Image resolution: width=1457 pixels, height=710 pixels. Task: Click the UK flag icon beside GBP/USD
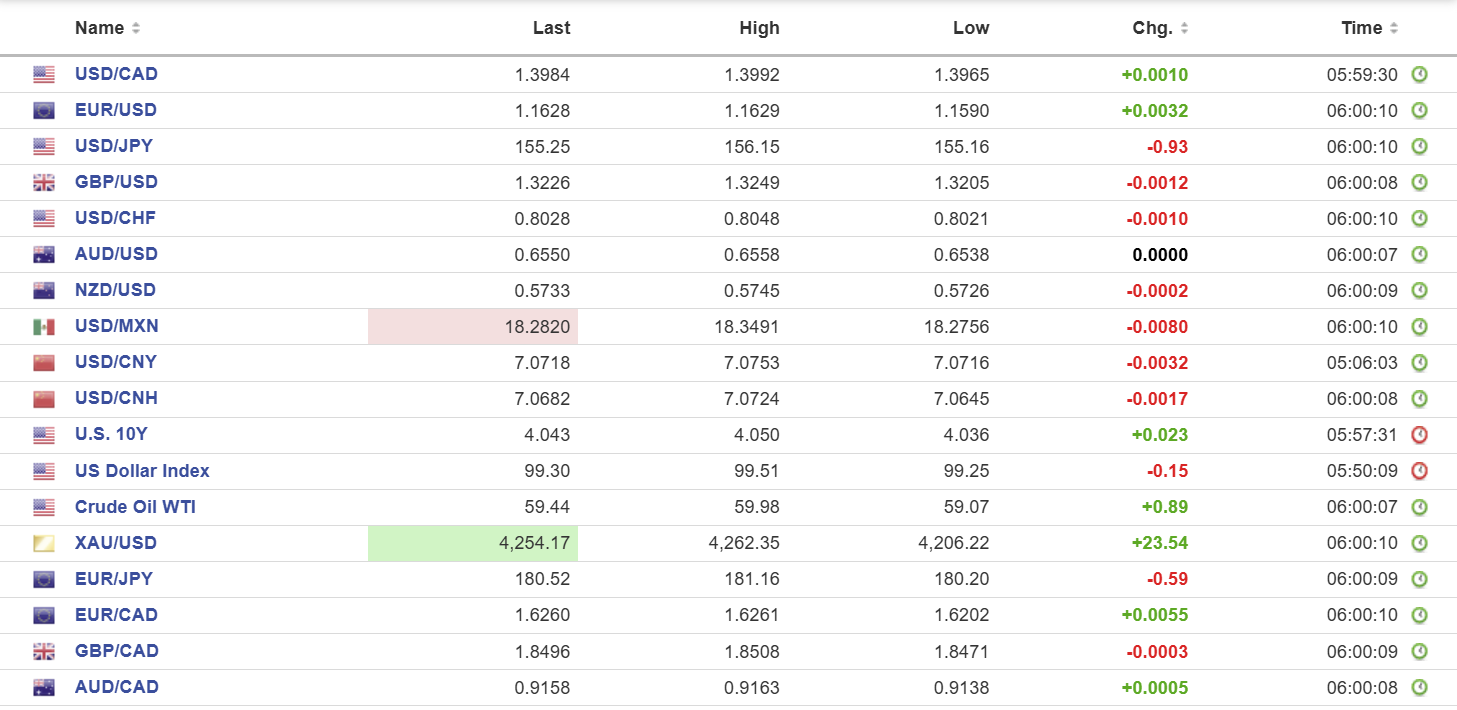tap(43, 183)
